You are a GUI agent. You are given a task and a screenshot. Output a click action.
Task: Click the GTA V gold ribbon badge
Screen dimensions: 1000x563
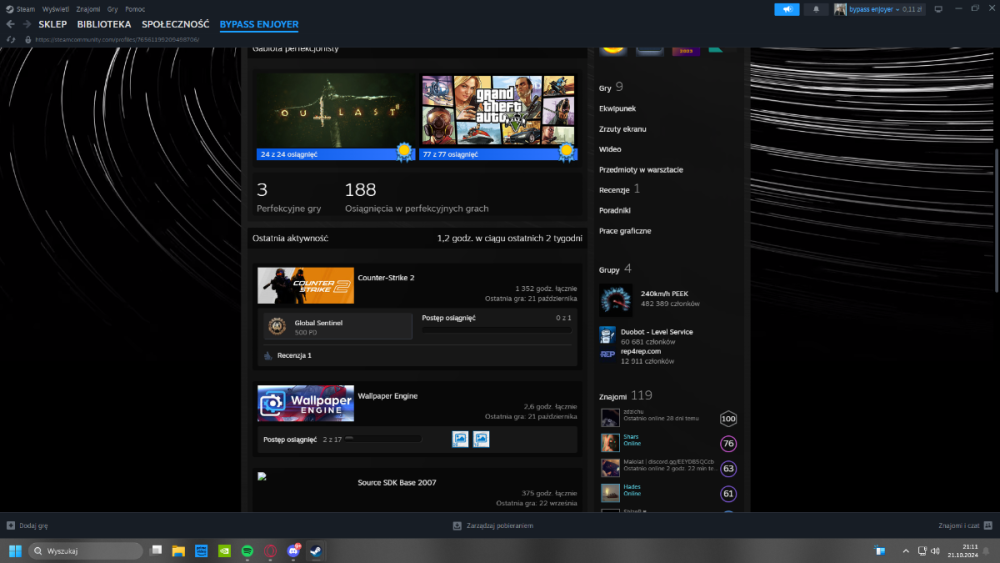(566, 152)
